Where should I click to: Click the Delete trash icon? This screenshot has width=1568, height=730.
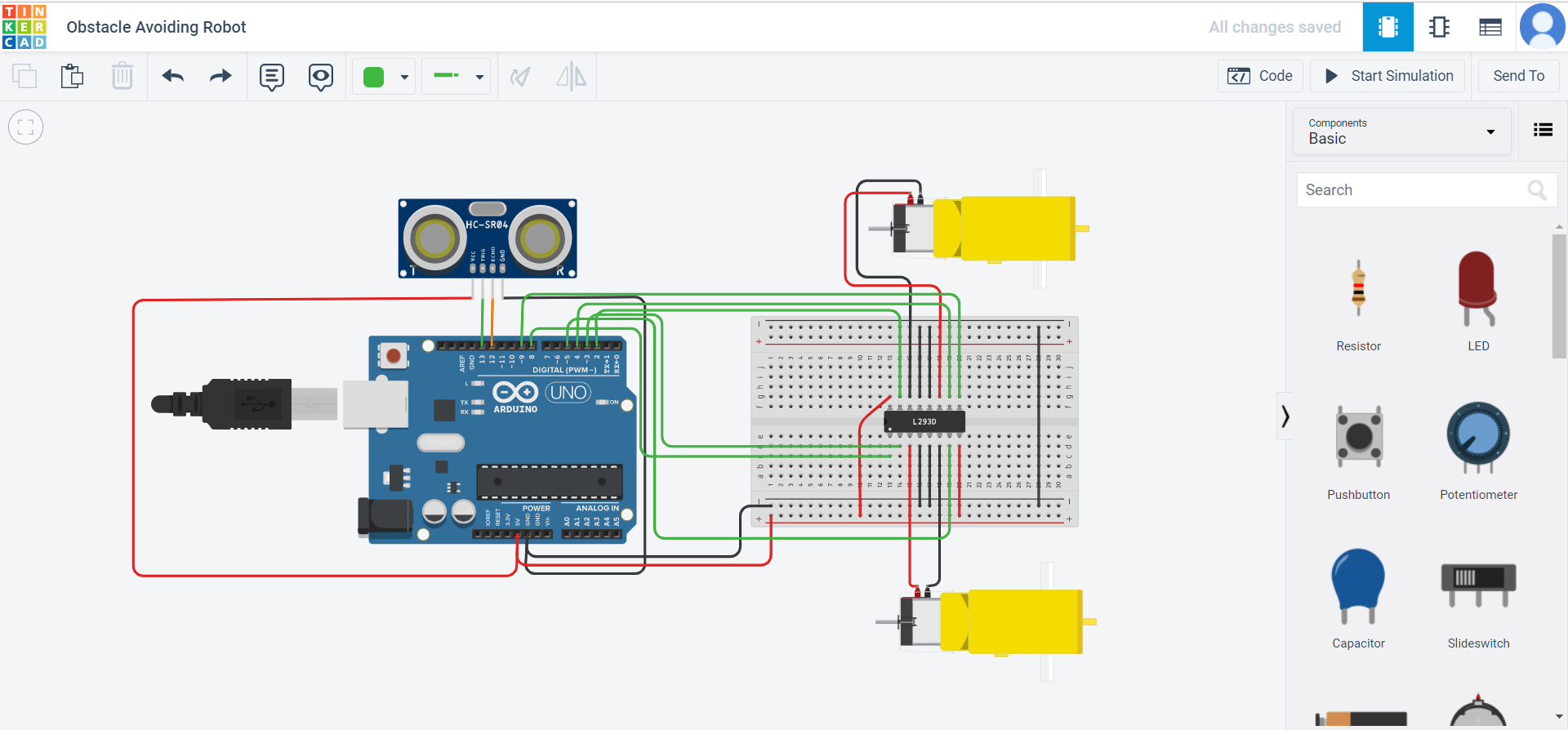point(122,76)
